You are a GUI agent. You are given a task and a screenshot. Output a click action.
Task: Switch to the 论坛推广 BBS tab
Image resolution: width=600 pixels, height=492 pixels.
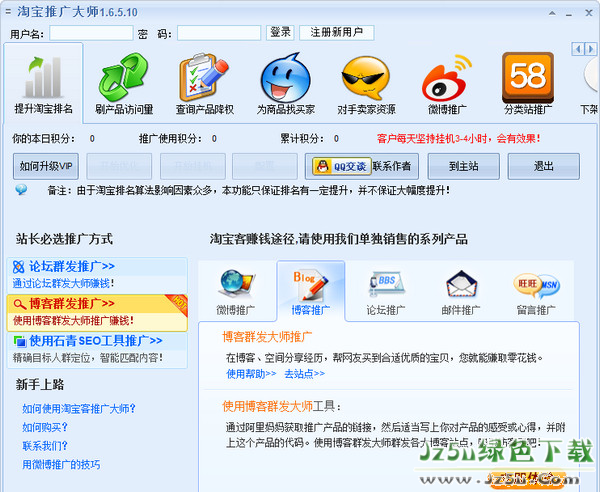click(x=386, y=293)
